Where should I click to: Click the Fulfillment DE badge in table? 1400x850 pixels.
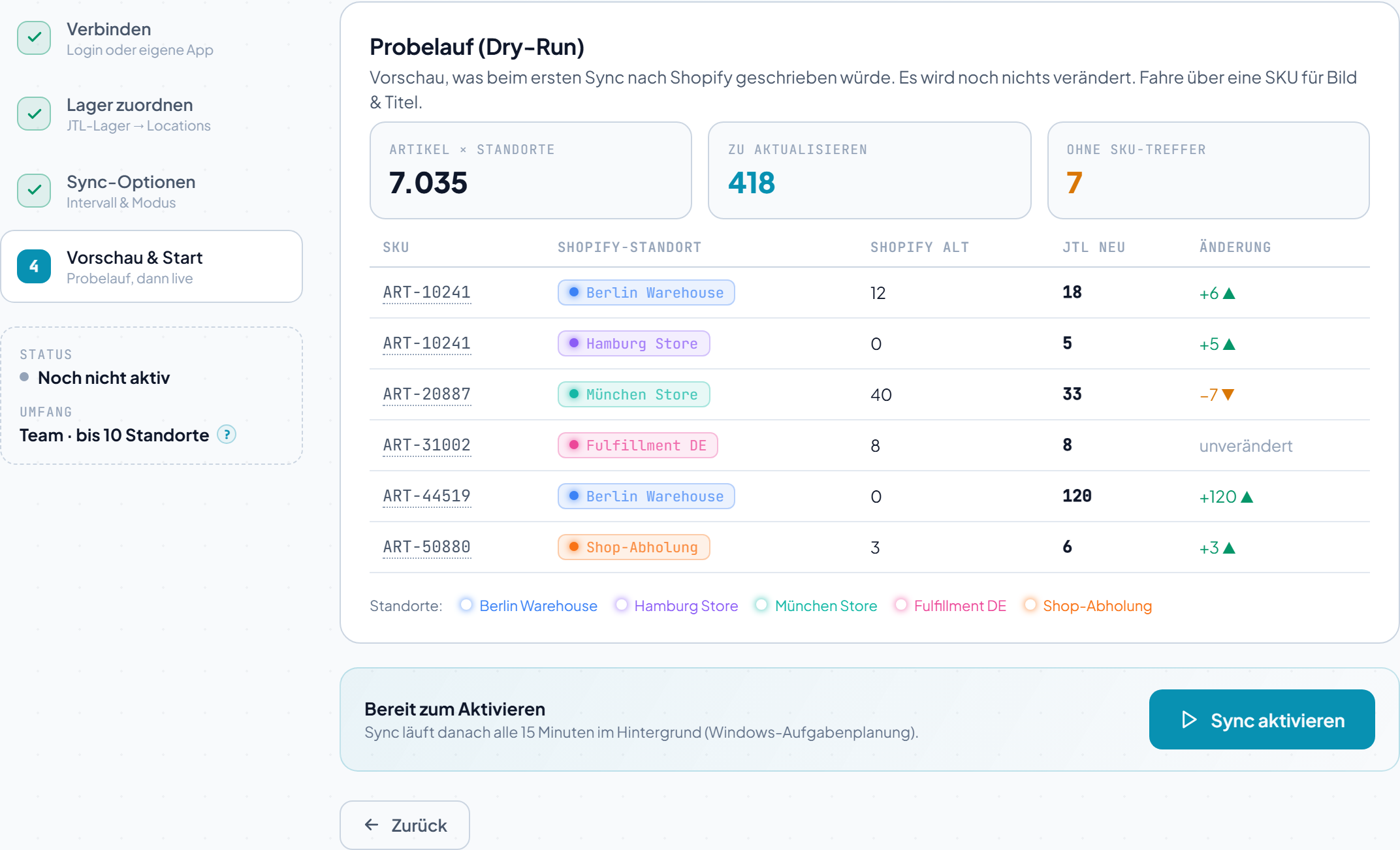pyautogui.click(x=637, y=445)
